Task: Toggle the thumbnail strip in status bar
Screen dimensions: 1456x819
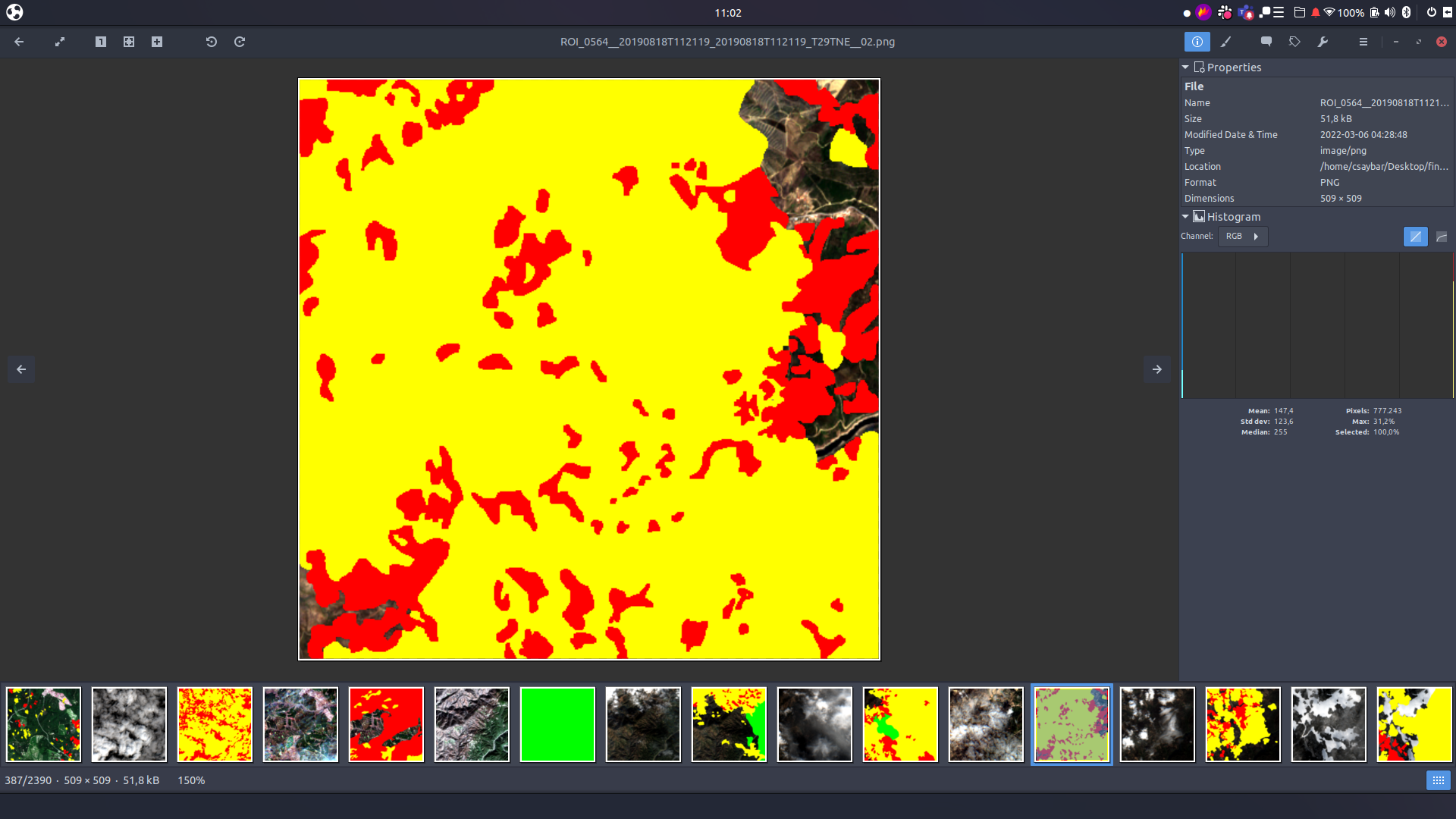Action: point(1438,780)
